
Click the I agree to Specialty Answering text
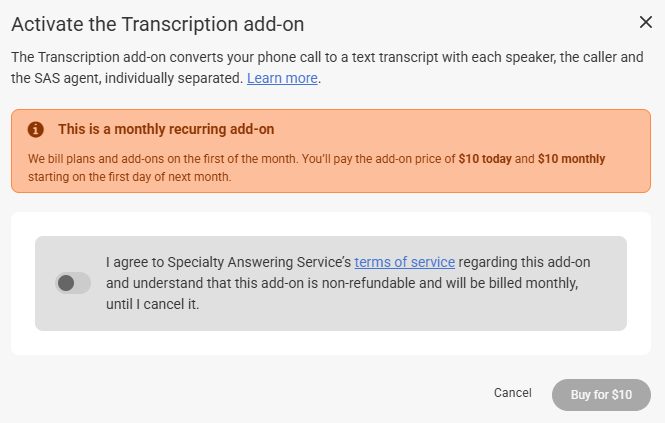229,262
